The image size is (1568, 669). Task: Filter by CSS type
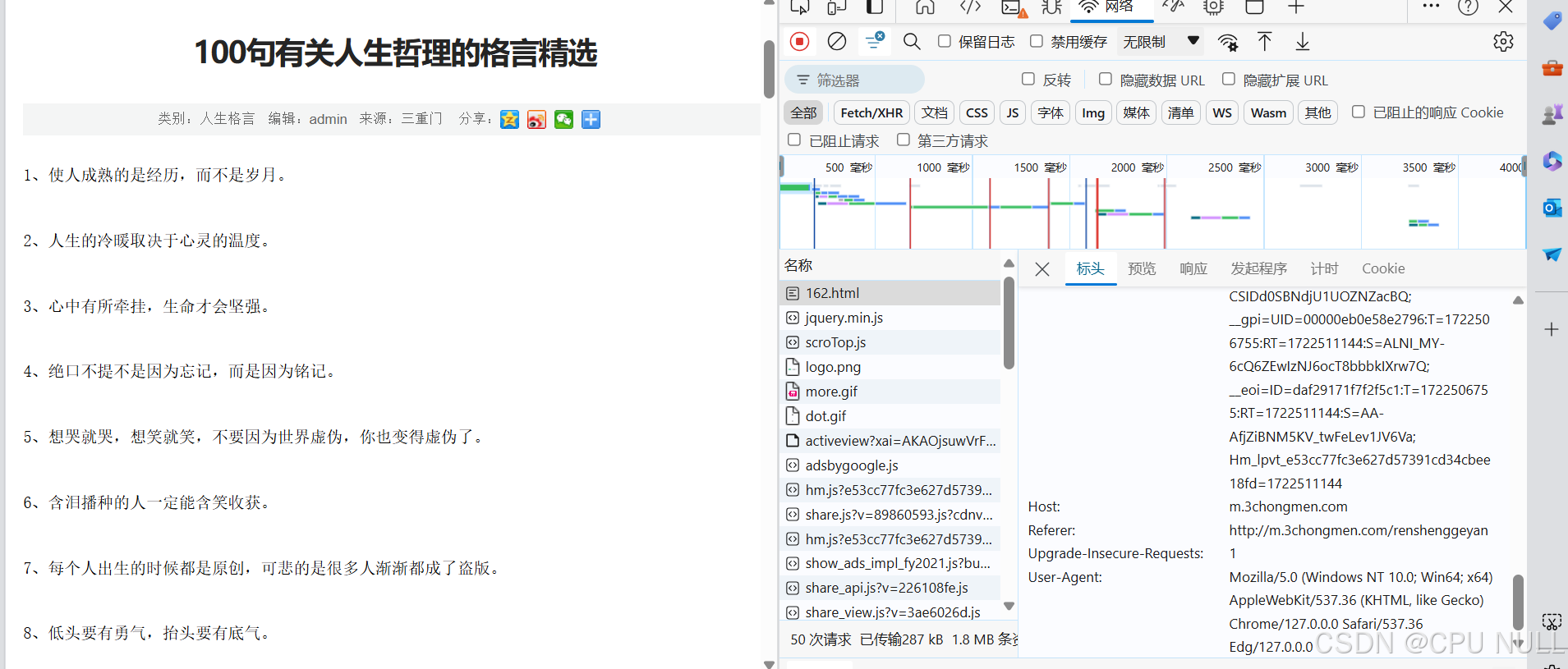point(977,112)
